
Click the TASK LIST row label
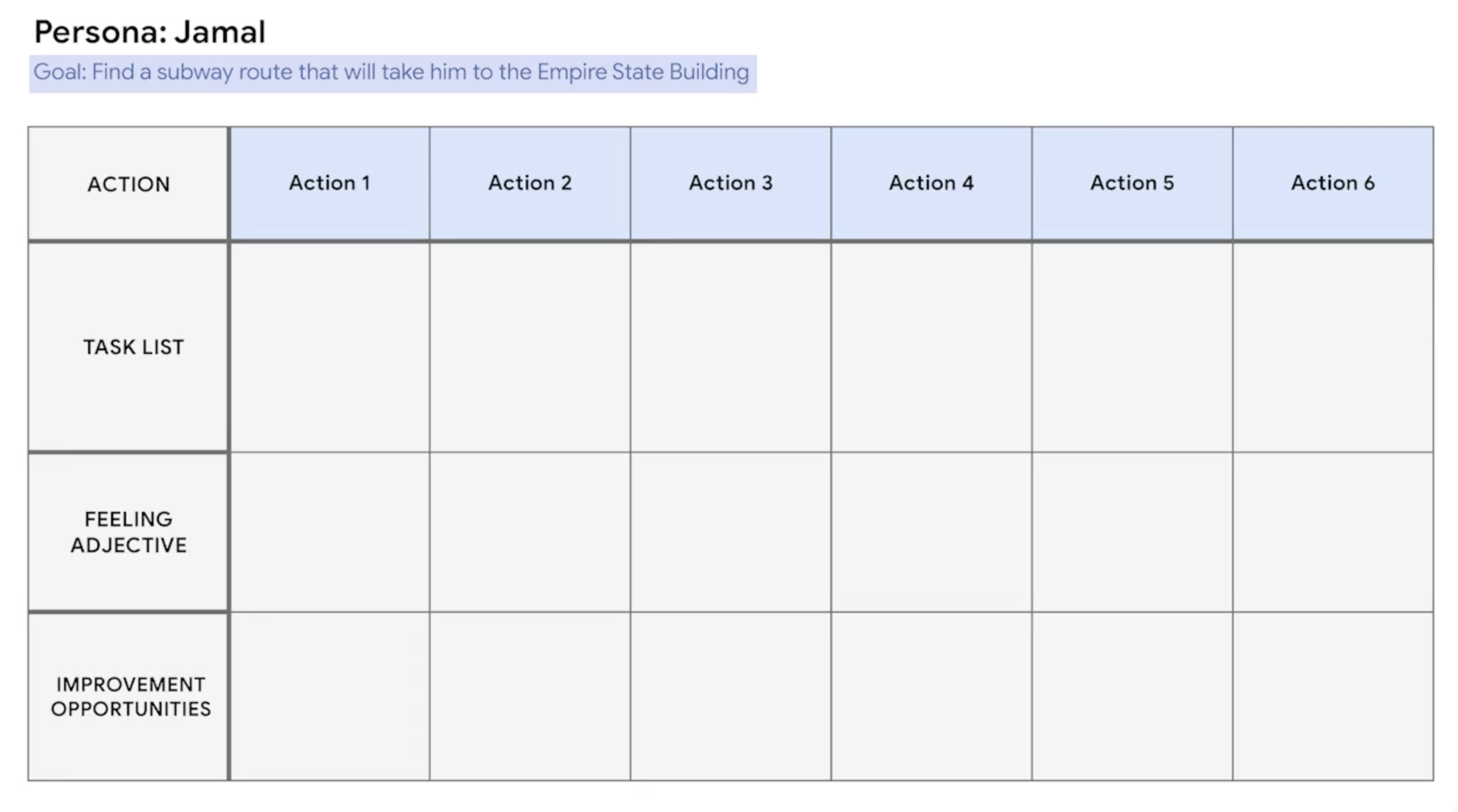tap(133, 347)
